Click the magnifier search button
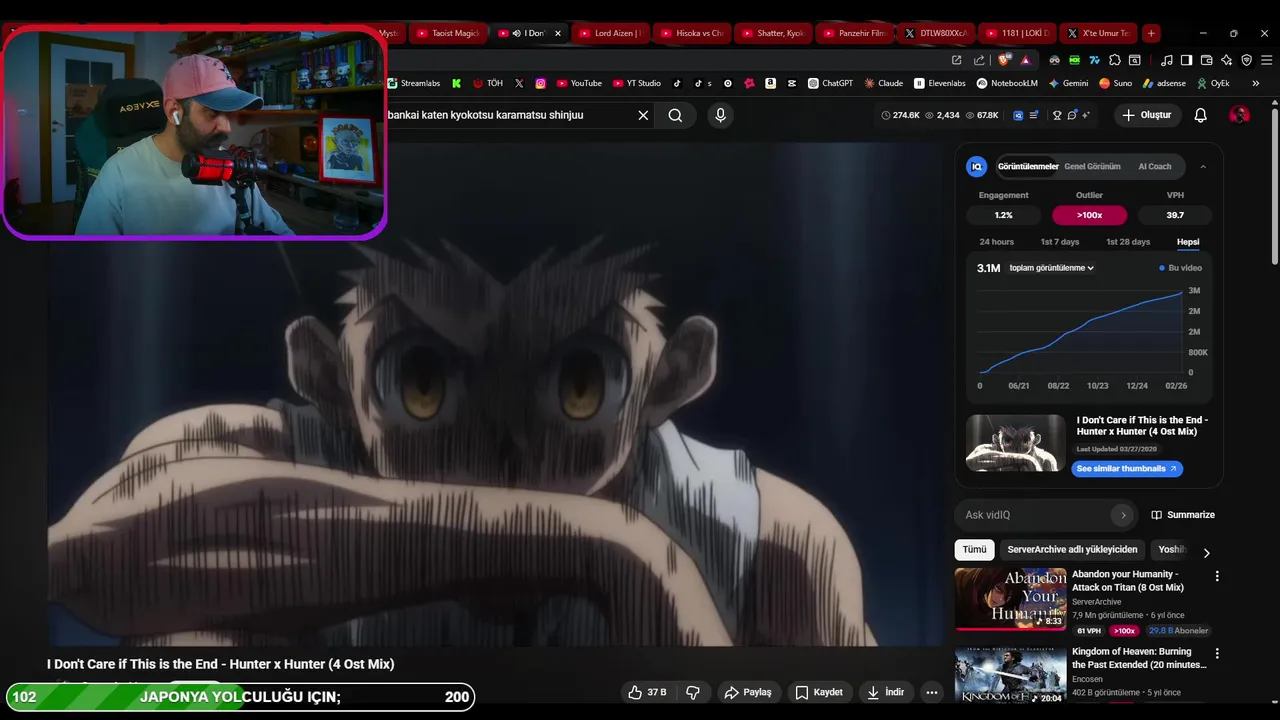Image resolution: width=1280 pixels, height=720 pixels. click(675, 115)
